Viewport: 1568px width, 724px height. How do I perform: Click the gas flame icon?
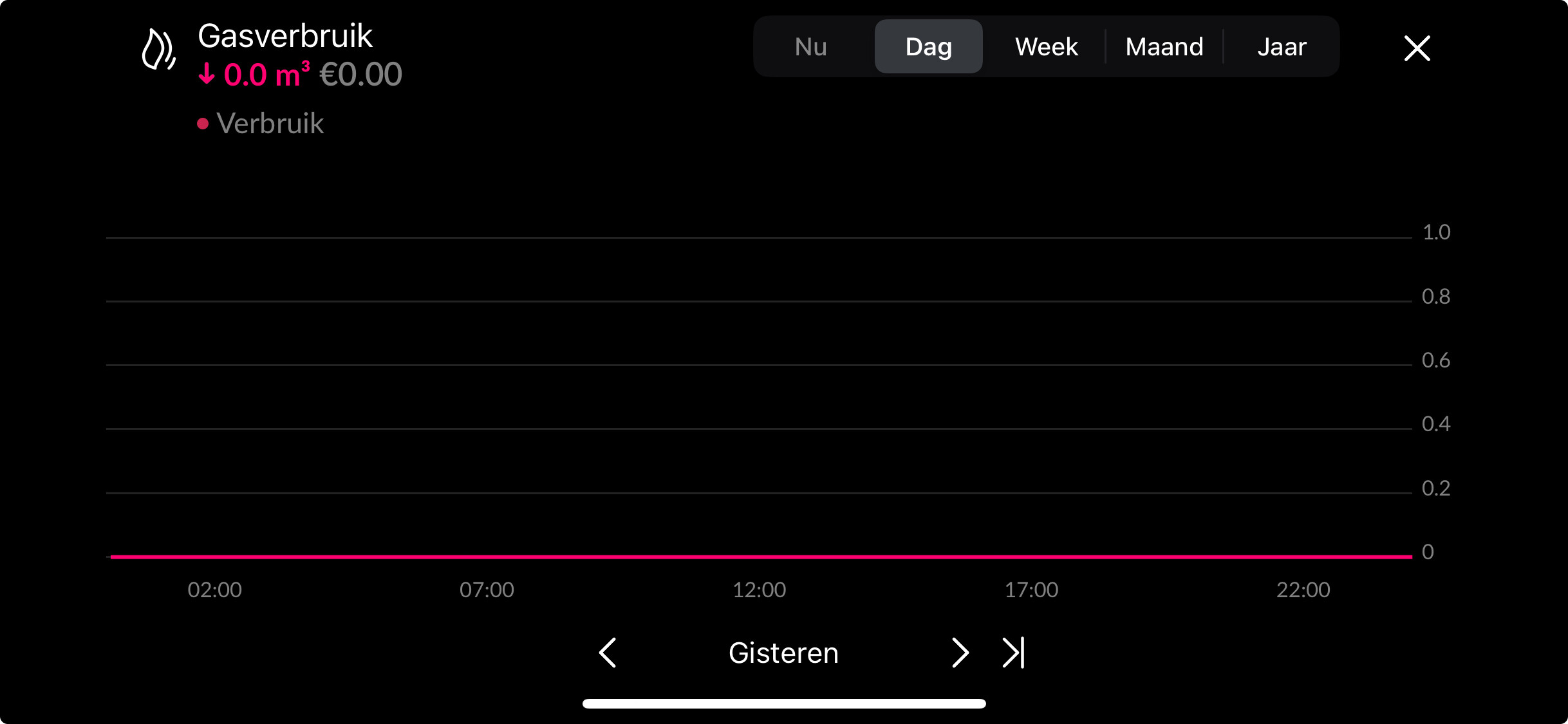[158, 49]
